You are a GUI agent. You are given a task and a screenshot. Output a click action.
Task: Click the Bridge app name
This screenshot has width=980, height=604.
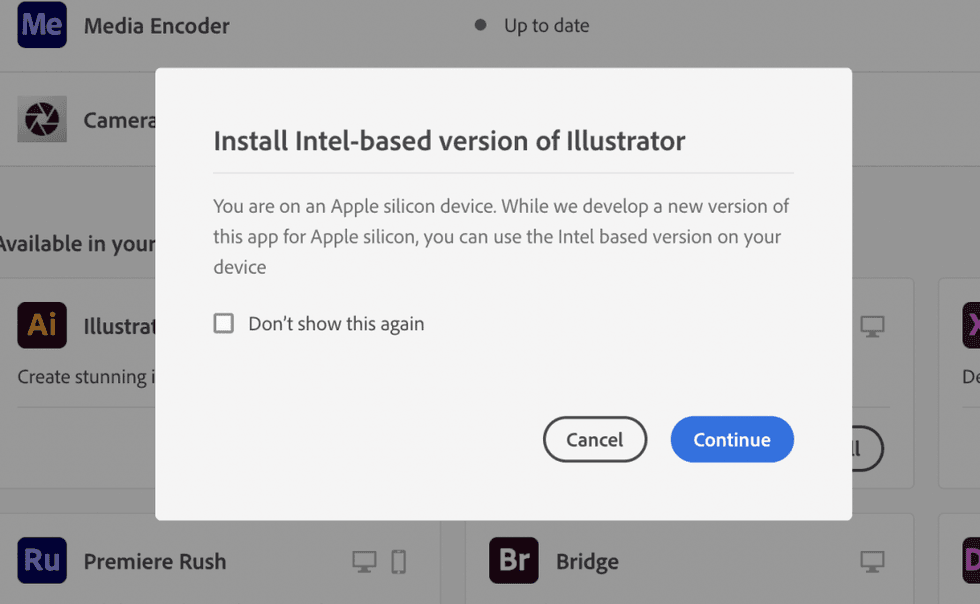click(x=588, y=561)
